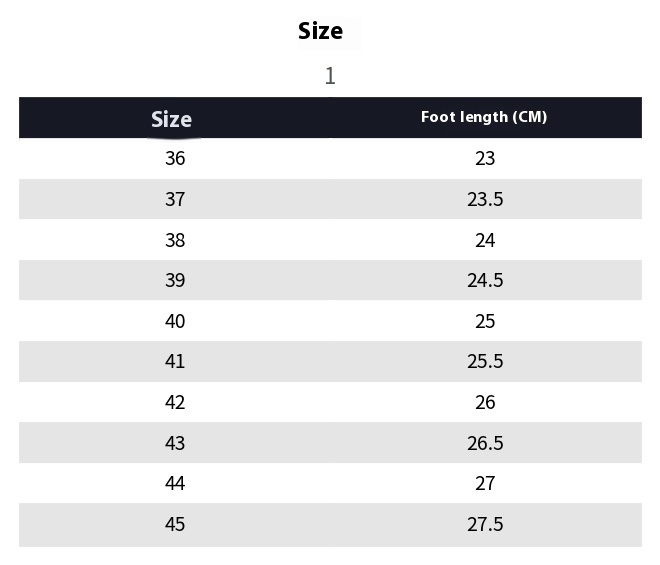Click size 37 in the size column
The image size is (660, 565).
[x=175, y=199]
